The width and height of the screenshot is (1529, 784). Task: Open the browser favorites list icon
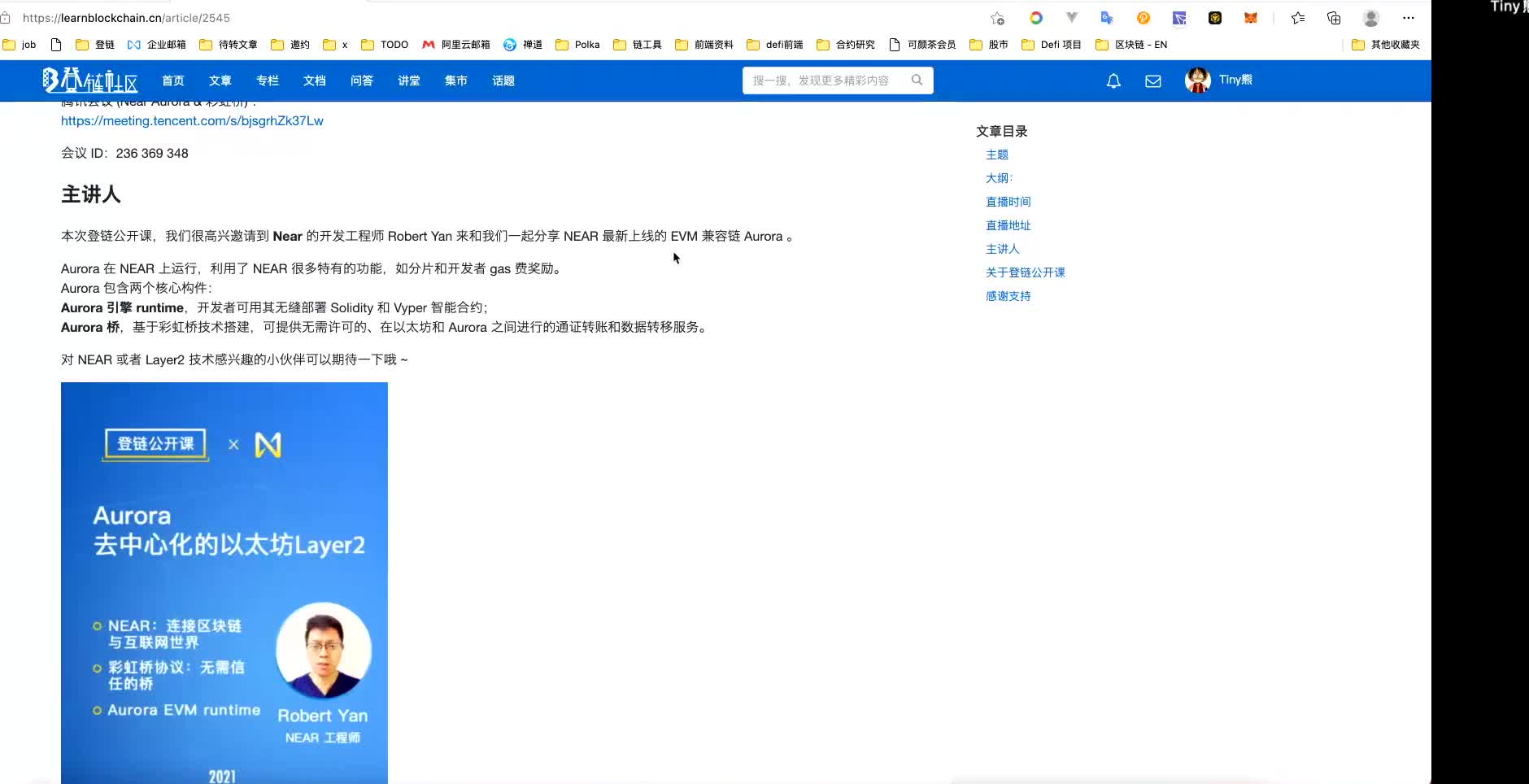pos(1298,18)
